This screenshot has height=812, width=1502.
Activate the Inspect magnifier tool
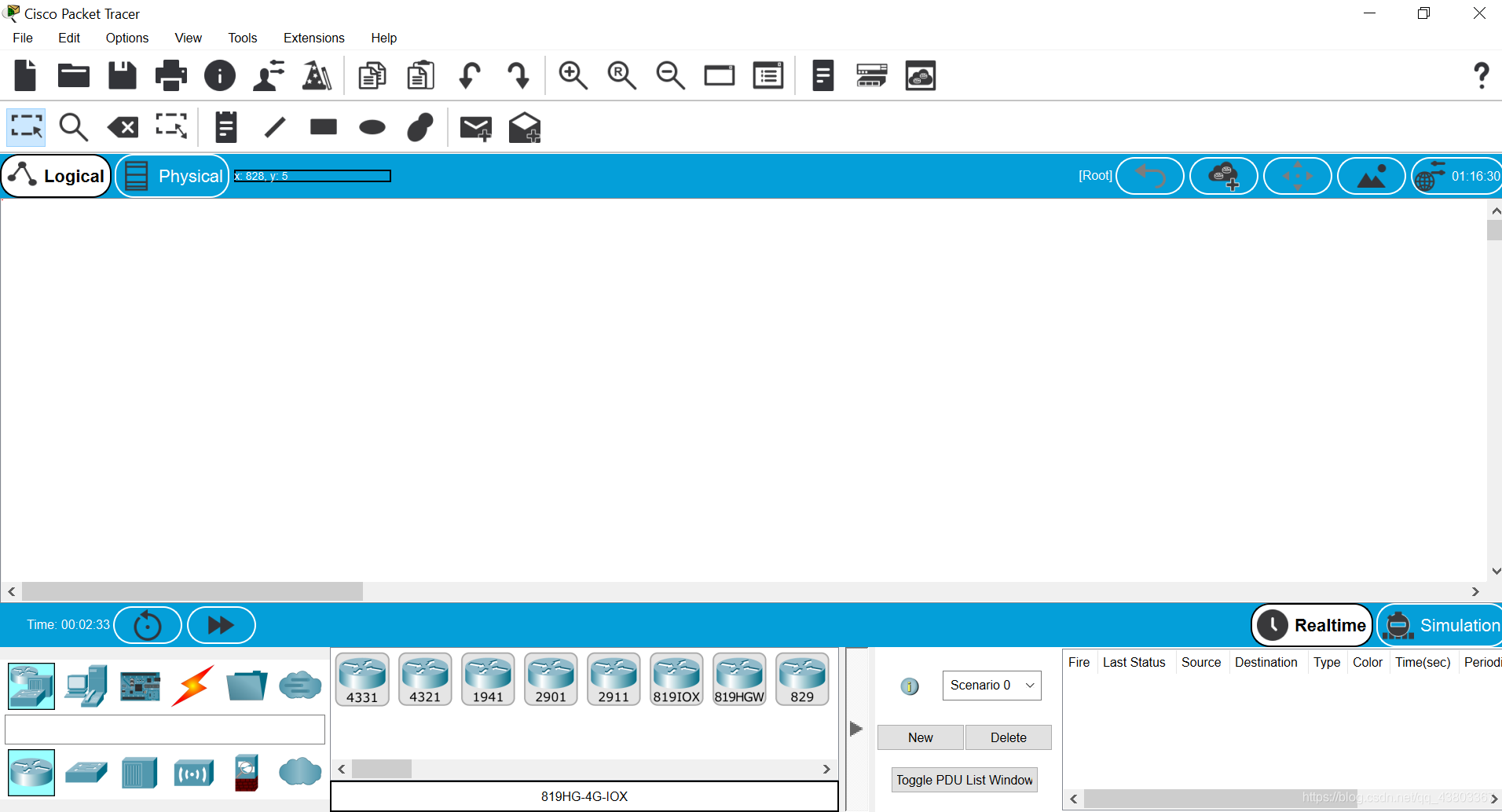tap(74, 127)
